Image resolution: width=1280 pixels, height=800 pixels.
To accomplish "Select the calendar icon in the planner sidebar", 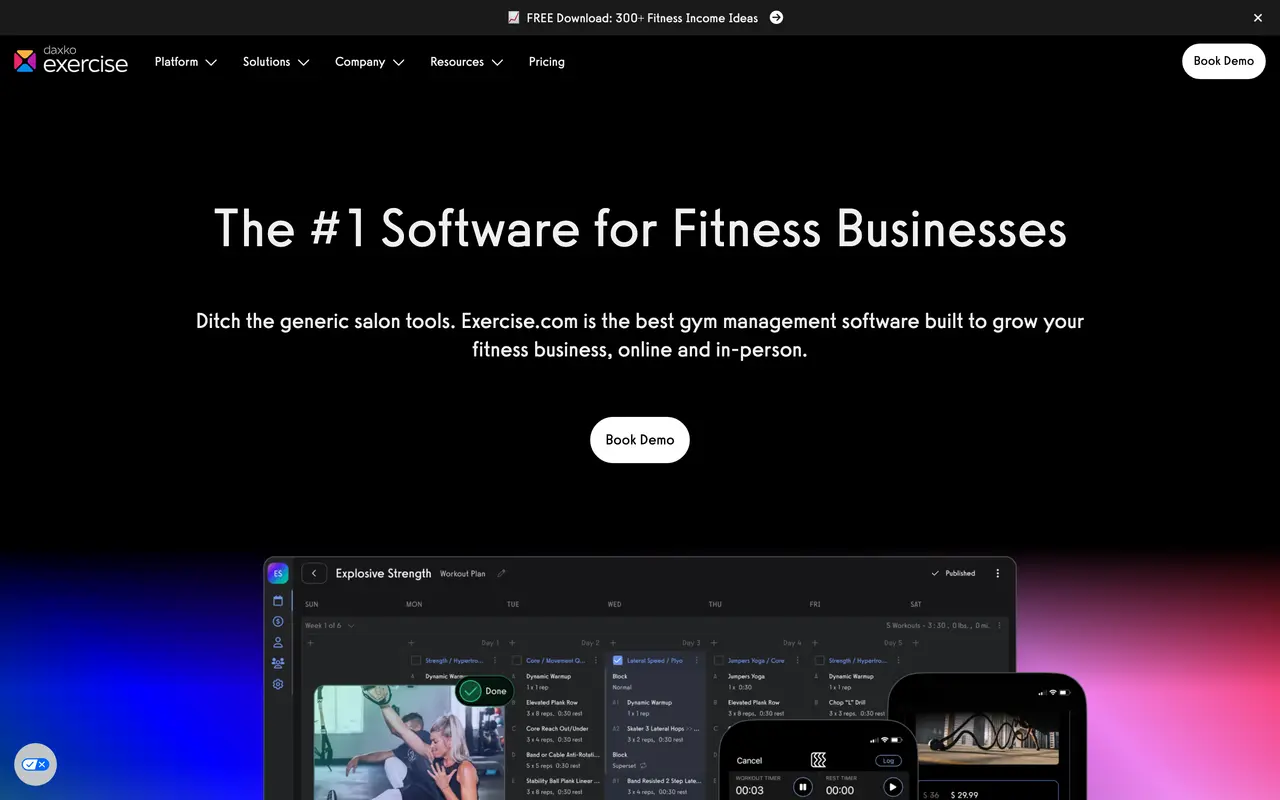I will (278, 601).
